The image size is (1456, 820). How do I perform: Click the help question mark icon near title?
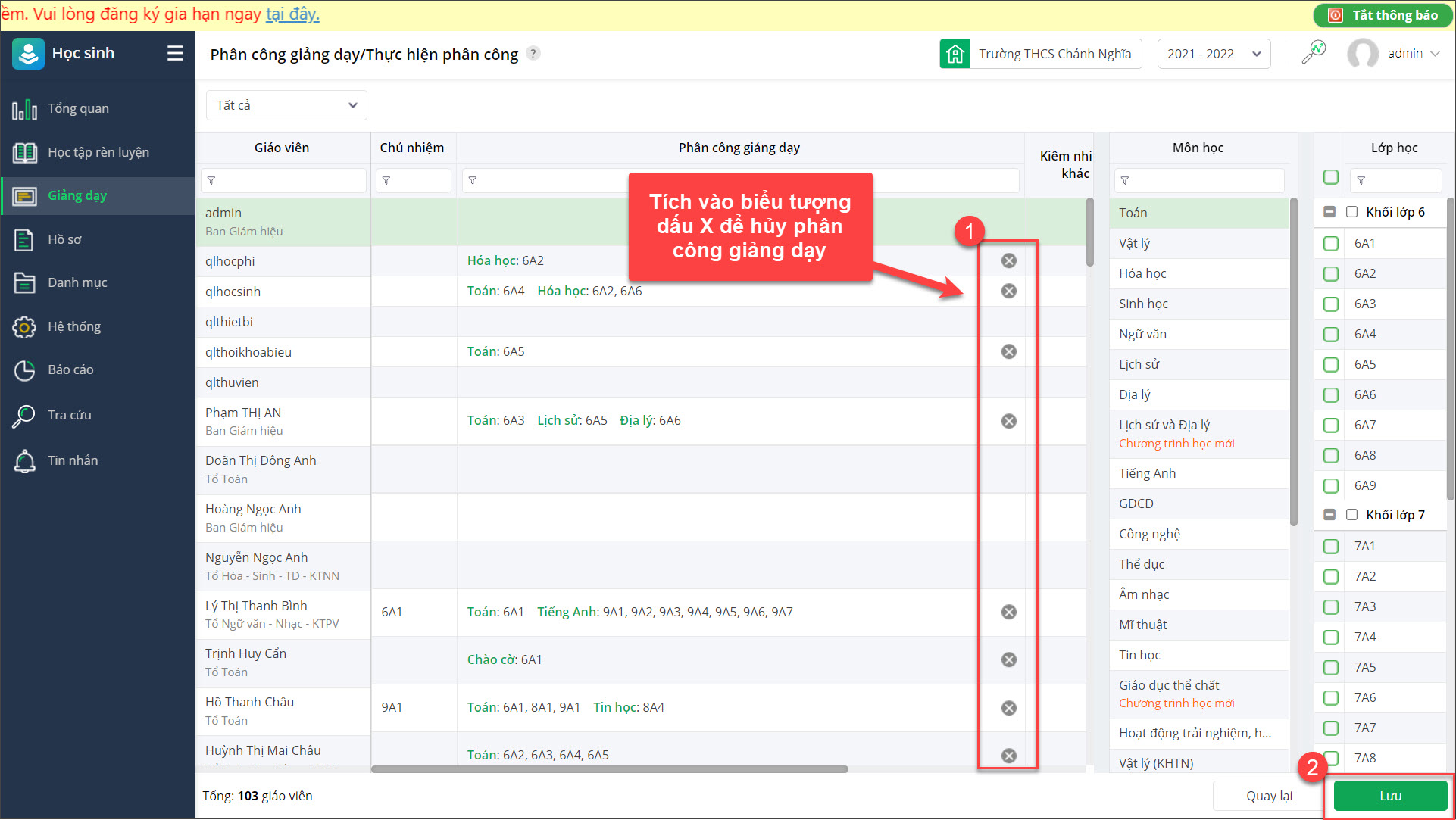533,53
